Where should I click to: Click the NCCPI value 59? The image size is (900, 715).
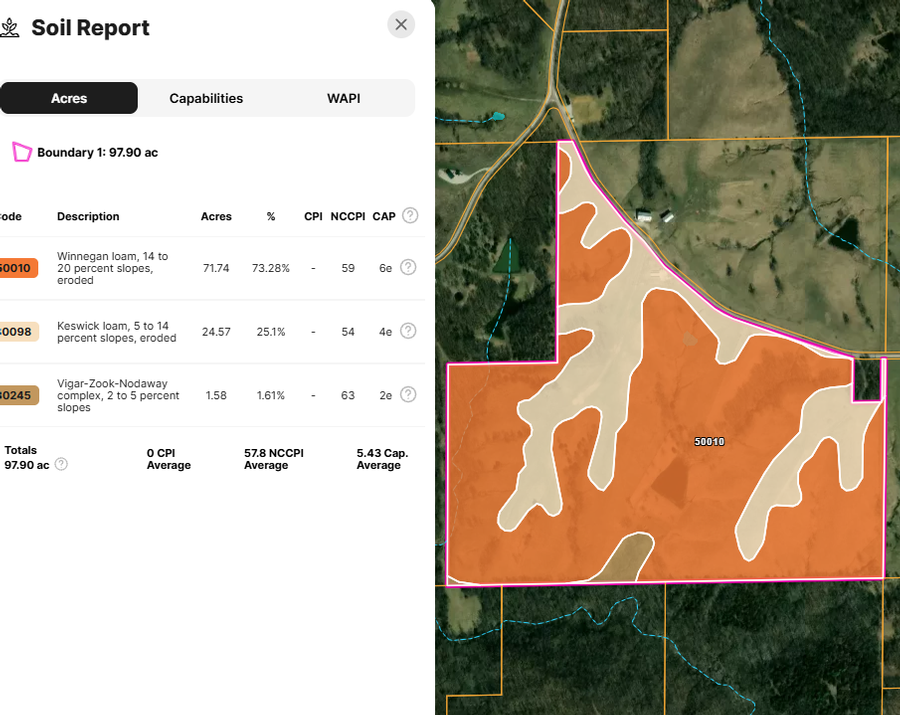pyautogui.click(x=348, y=268)
